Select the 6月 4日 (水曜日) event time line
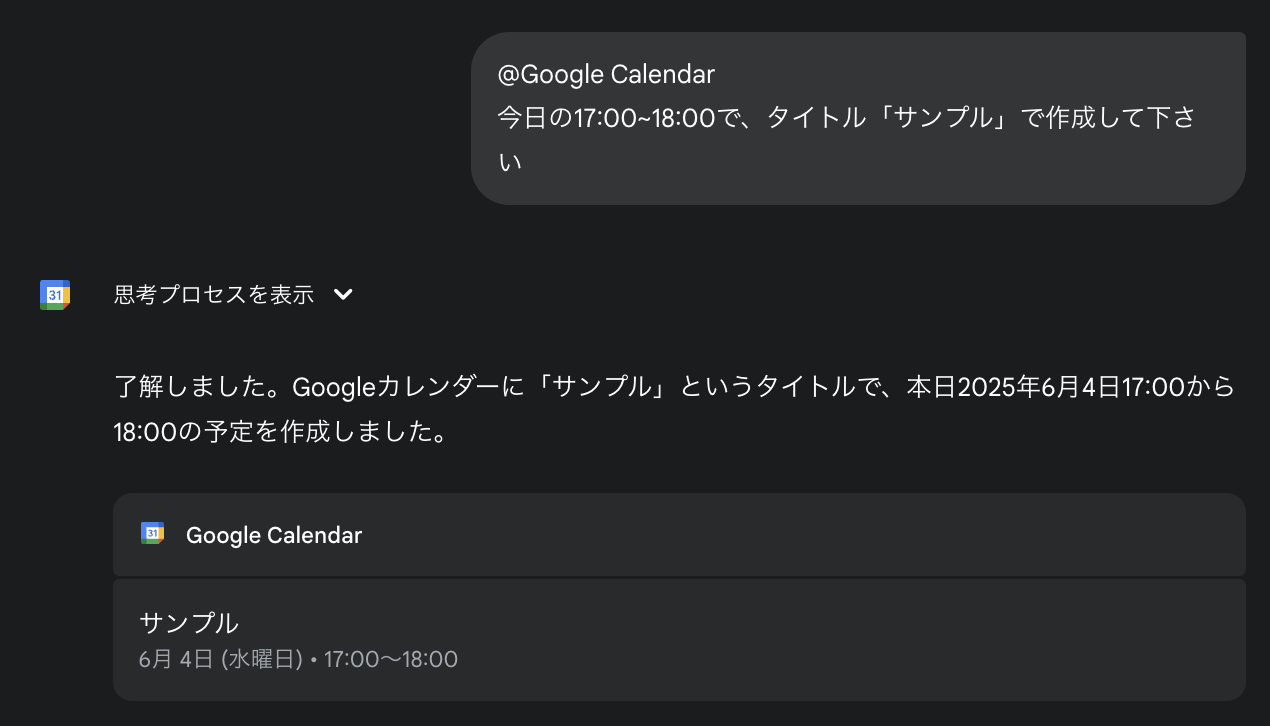 tap(298, 659)
